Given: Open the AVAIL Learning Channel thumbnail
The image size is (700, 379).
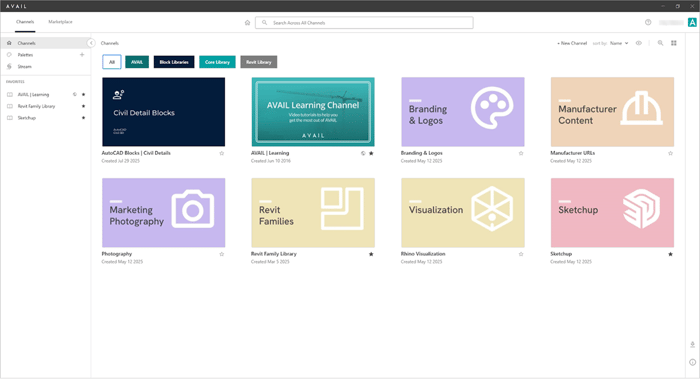Looking at the screenshot, I should tap(313, 112).
